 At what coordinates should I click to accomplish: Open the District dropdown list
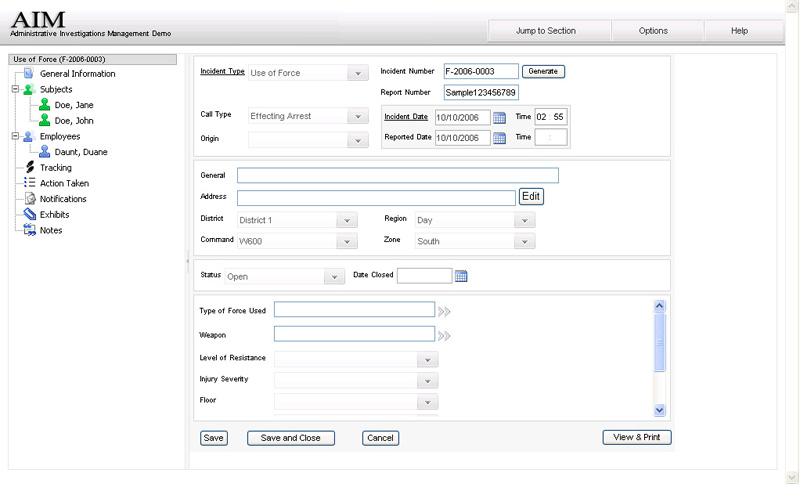tap(346, 220)
